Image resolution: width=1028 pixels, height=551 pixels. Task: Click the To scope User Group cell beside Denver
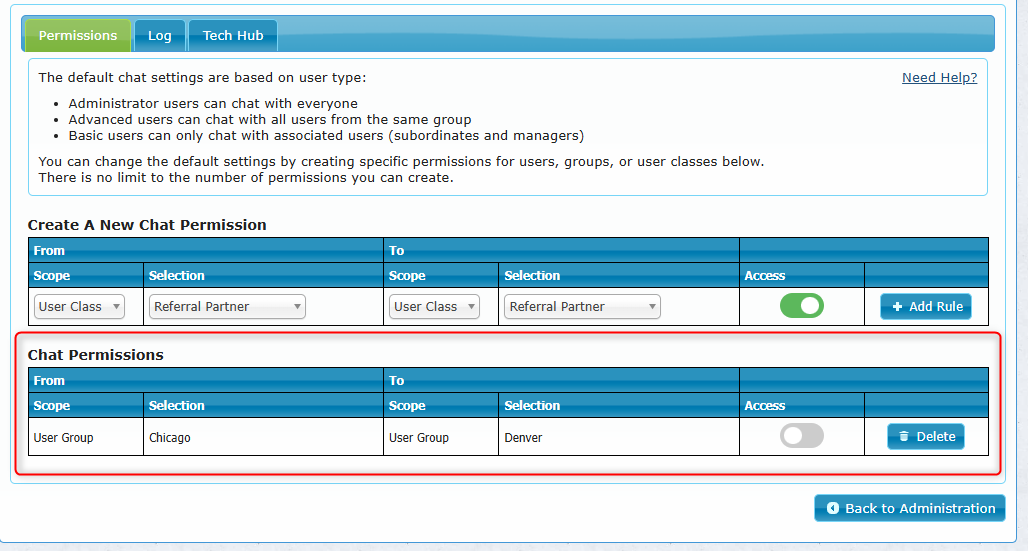(x=418, y=438)
